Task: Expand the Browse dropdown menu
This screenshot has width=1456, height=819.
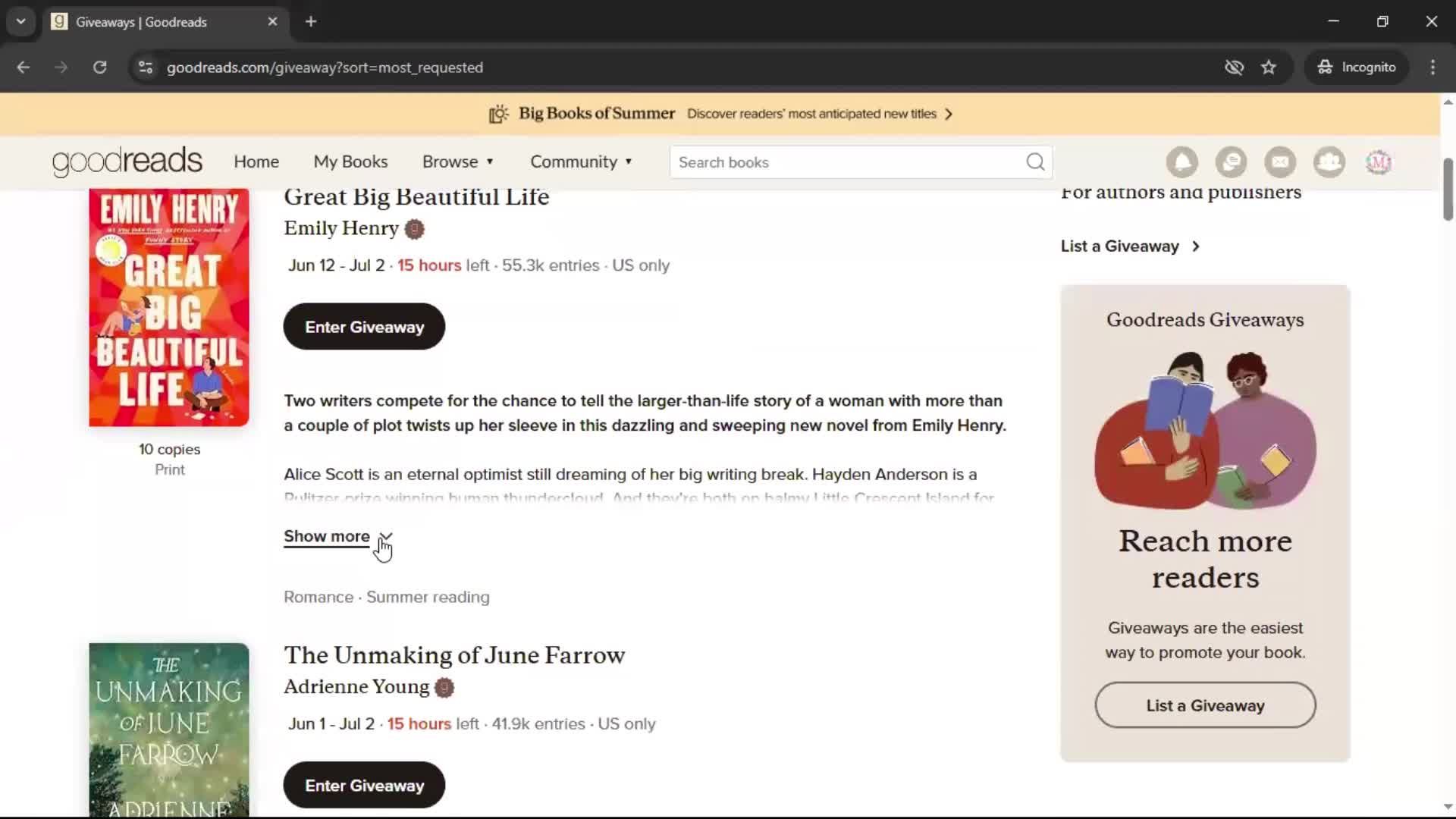Action: pyautogui.click(x=458, y=162)
